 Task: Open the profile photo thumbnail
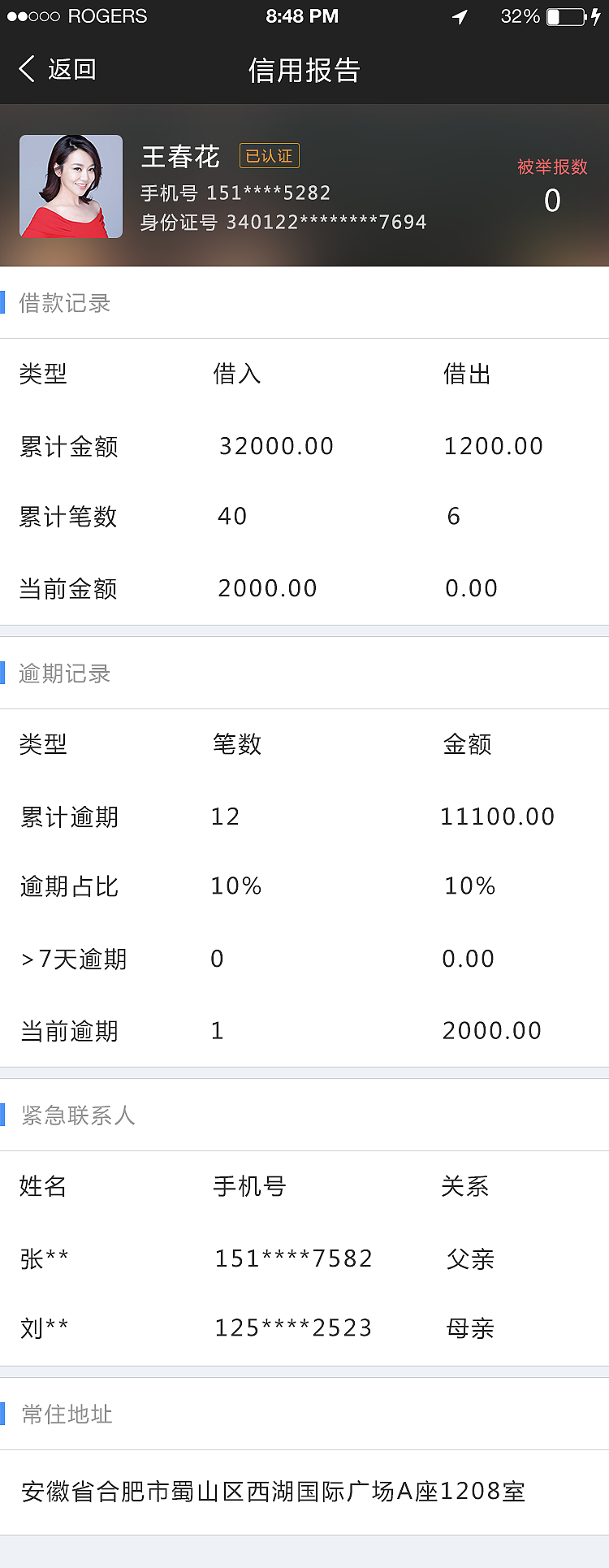coord(71,187)
